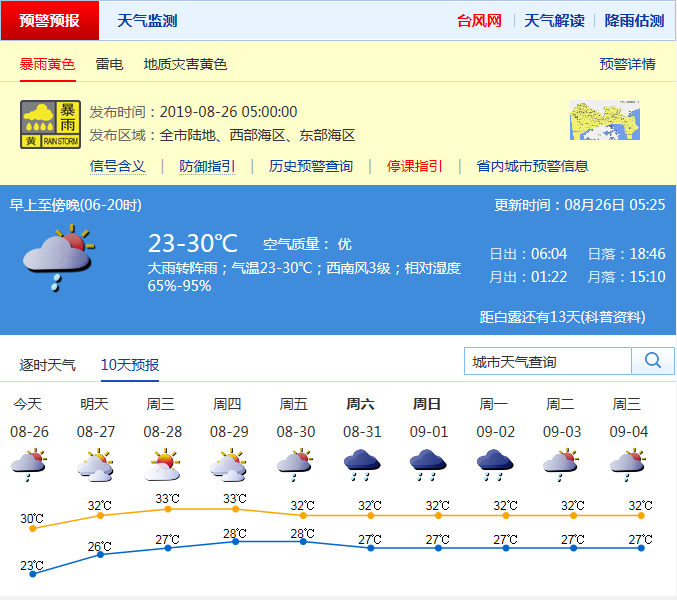Click today's 08-26 forecast weather icon

point(28,464)
